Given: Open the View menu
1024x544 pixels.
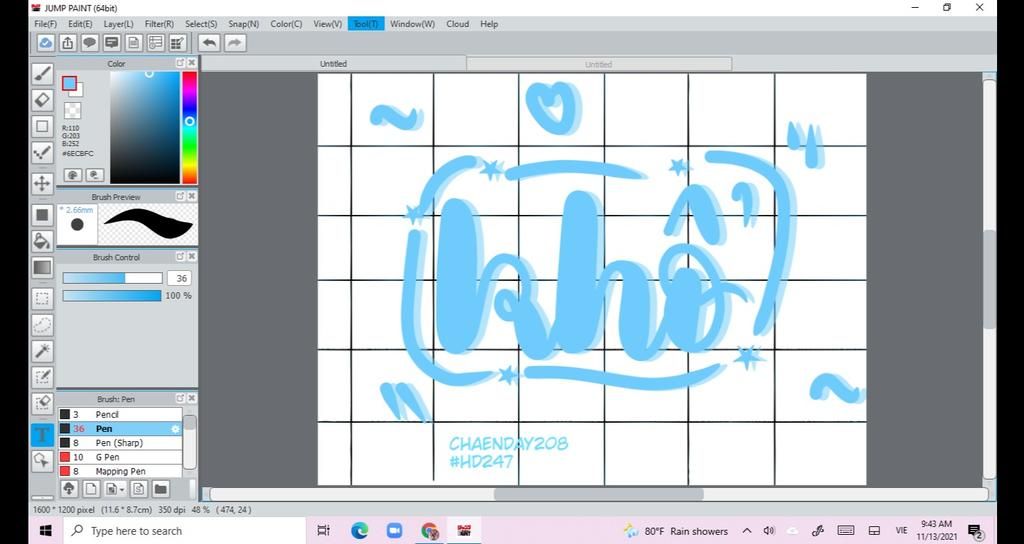Looking at the screenshot, I should click(327, 24).
